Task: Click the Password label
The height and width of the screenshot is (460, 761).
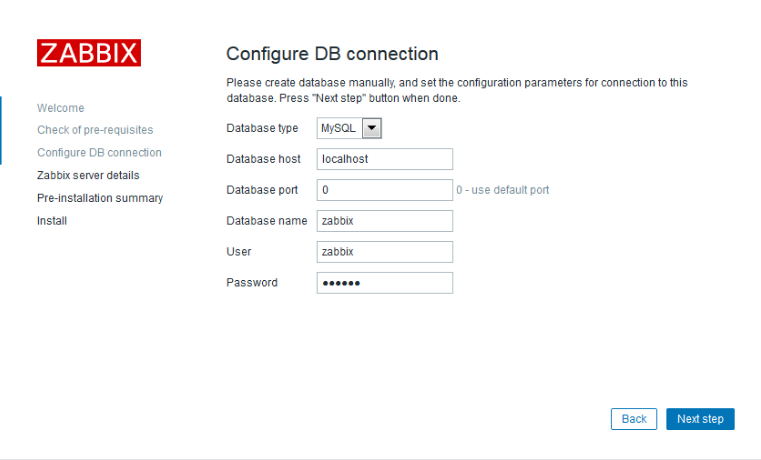Action: pos(252,282)
